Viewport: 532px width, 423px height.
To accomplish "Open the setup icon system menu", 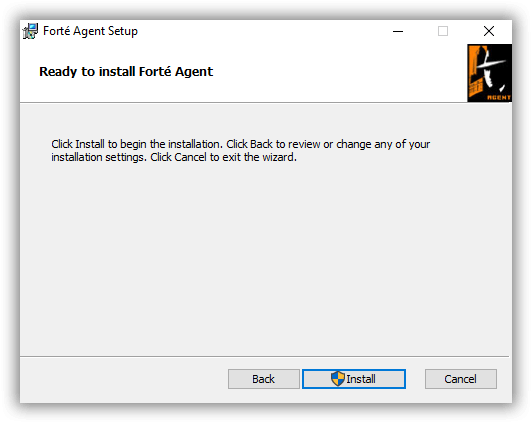I will 30,31.
